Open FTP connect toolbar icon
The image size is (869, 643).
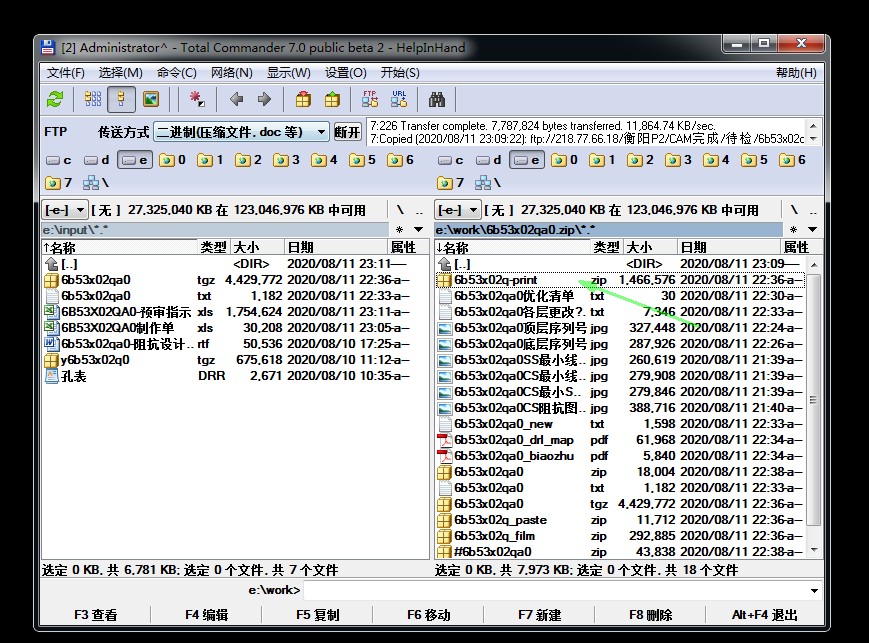click(370, 99)
